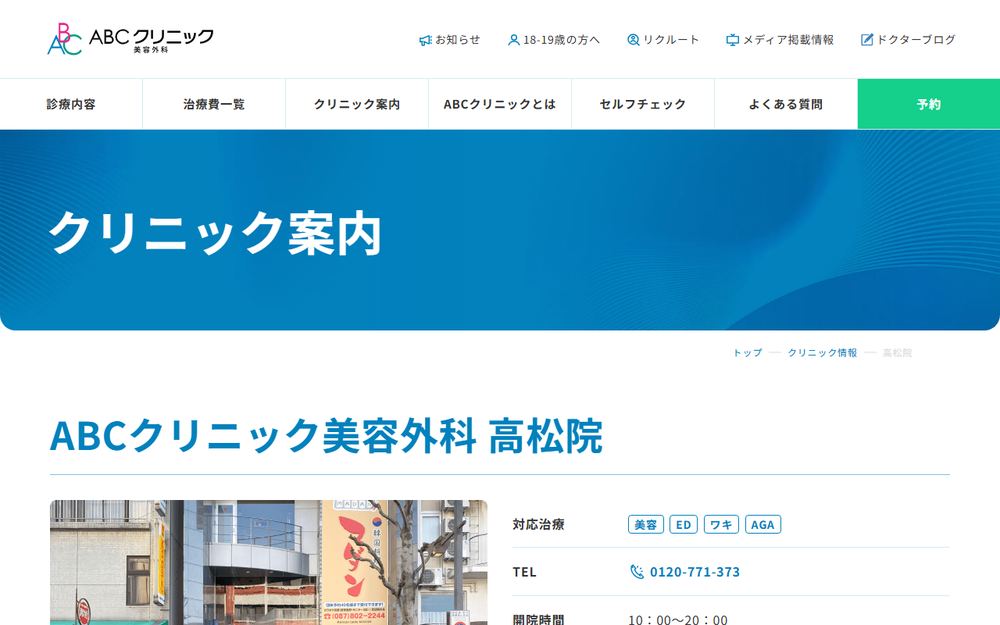The image size is (1000, 625).
Task: Open the よくある質問 menu item
Action: click(786, 104)
